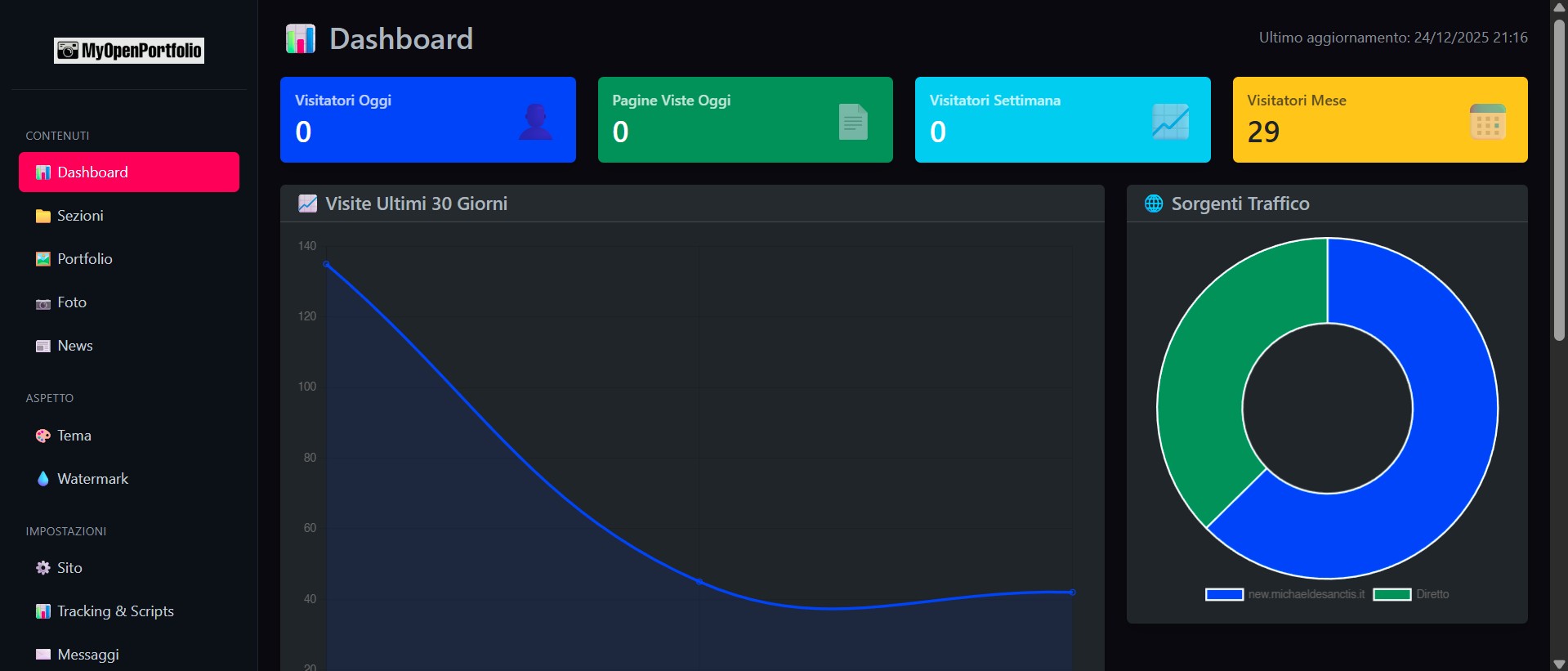Click the Sezioni folder icon
The width and height of the screenshot is (1568, 671).
[43, 216]
